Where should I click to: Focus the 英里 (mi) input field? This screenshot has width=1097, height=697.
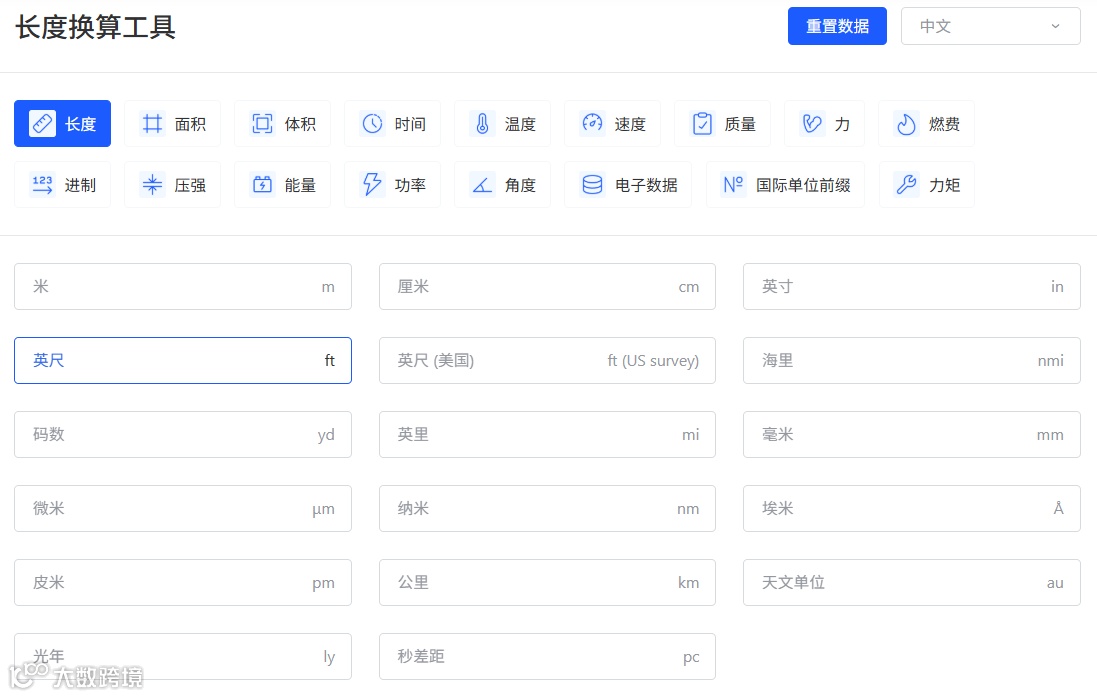tap(547, 435)
